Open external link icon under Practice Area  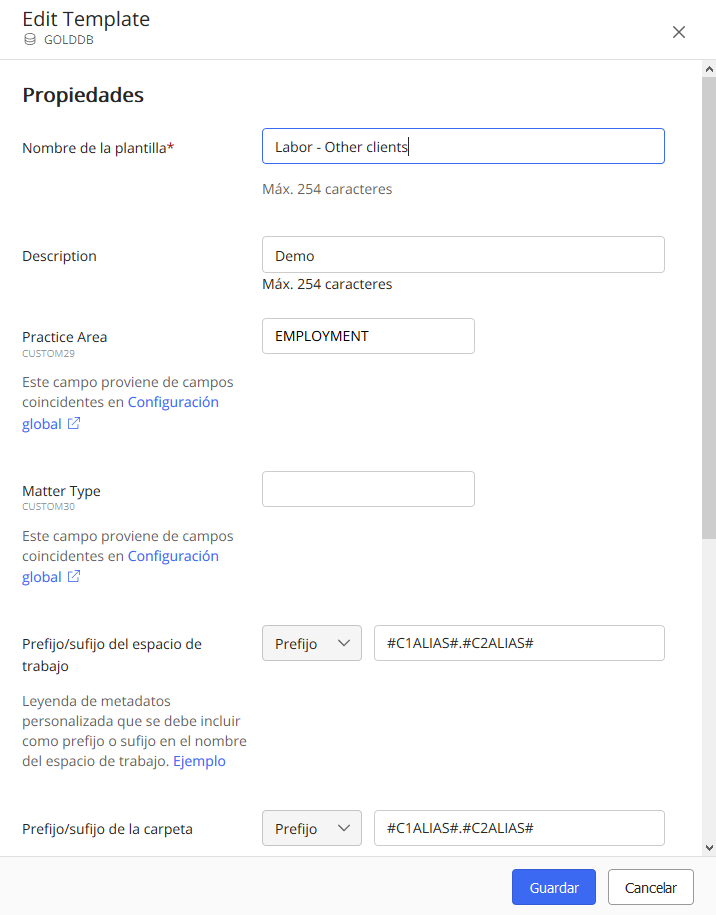coord(74,424)
